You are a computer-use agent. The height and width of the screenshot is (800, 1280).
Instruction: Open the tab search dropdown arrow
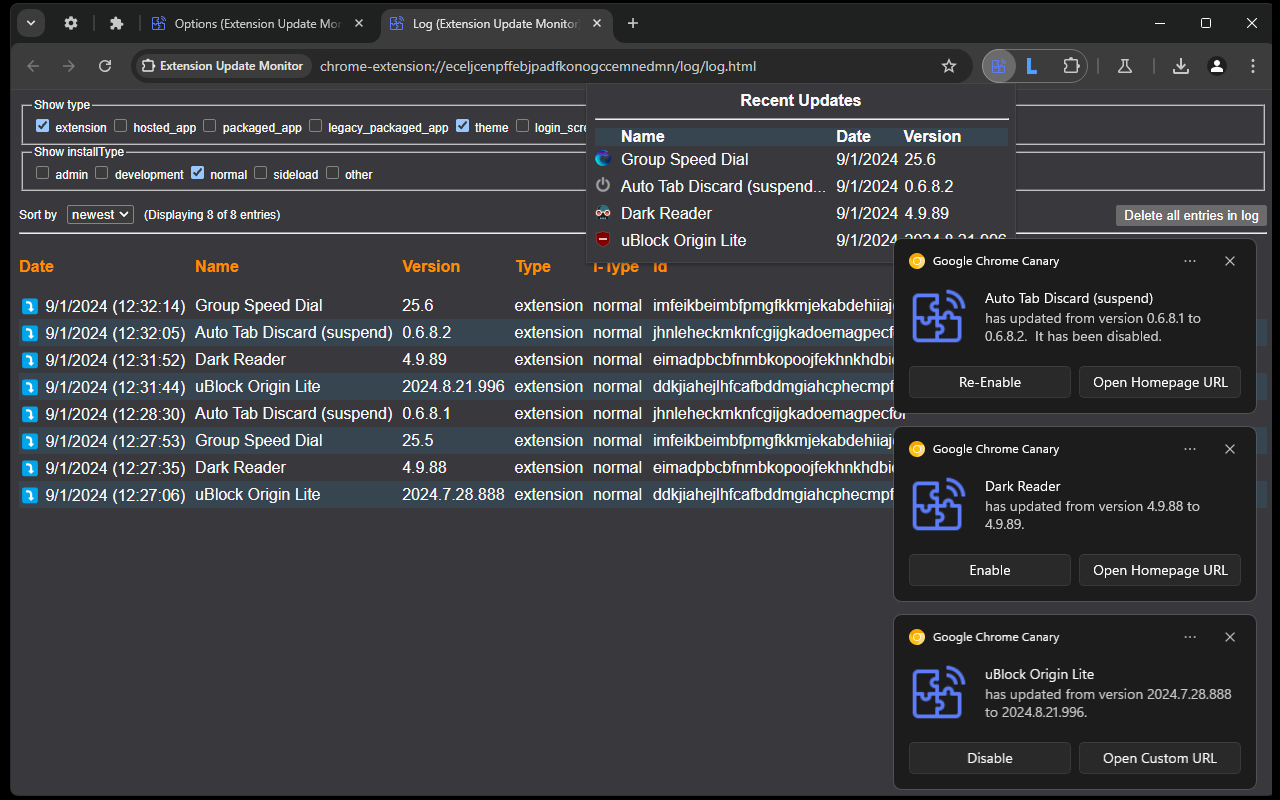coord(31,23)
